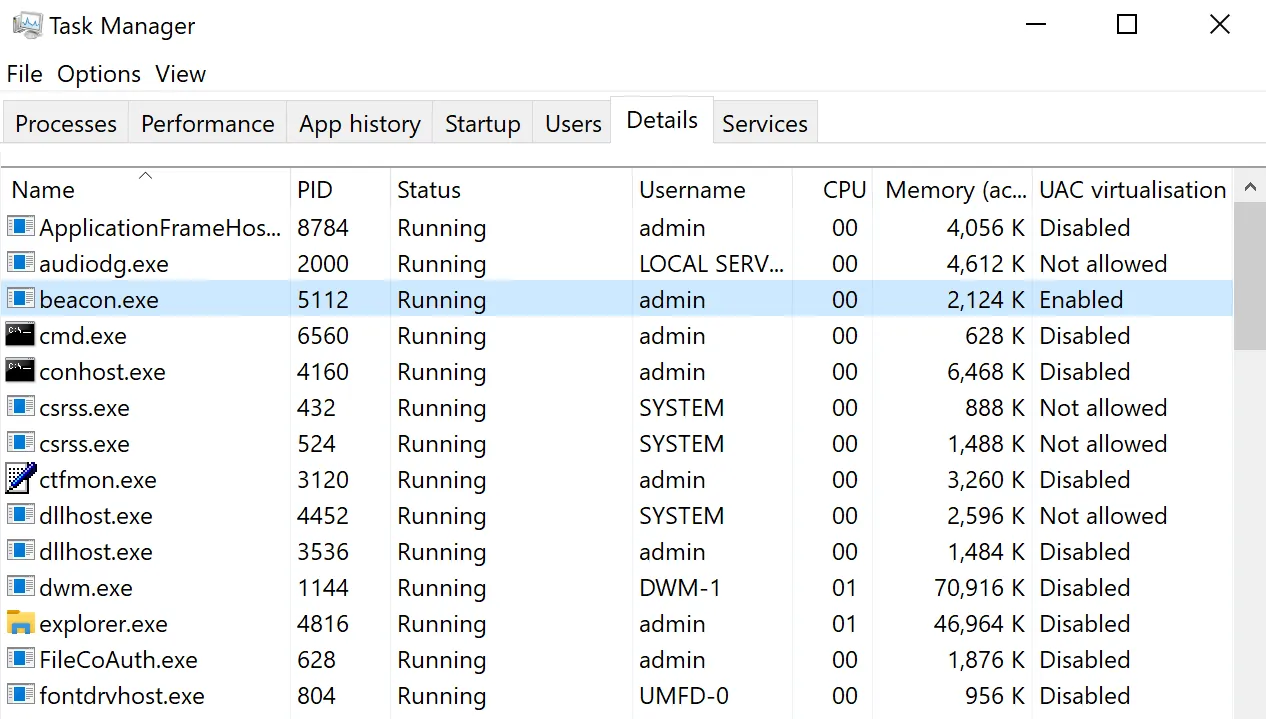Select the conhost.exe process name

[x=102, y=371]
